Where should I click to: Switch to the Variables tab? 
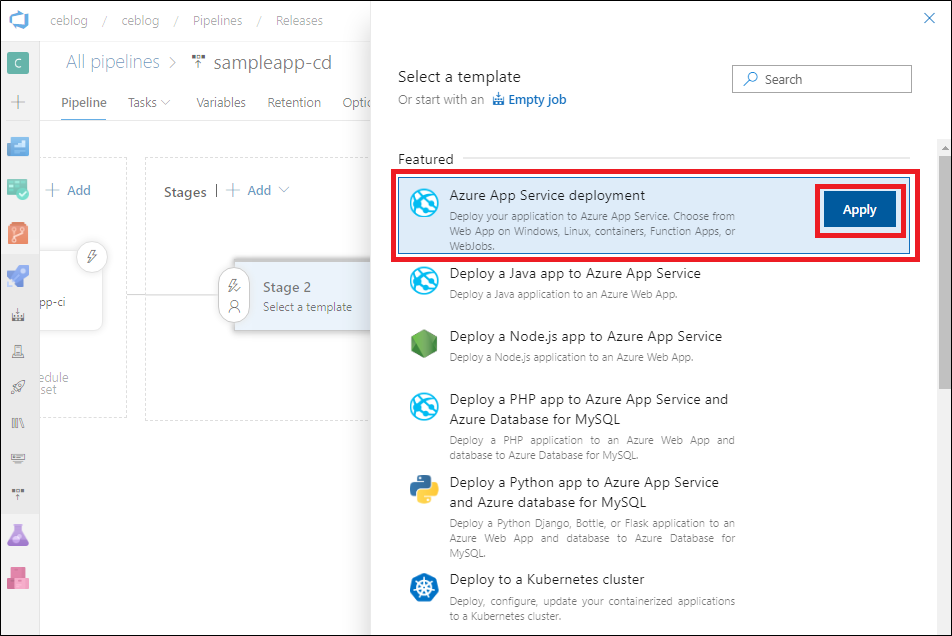click(x=221, y=103)
